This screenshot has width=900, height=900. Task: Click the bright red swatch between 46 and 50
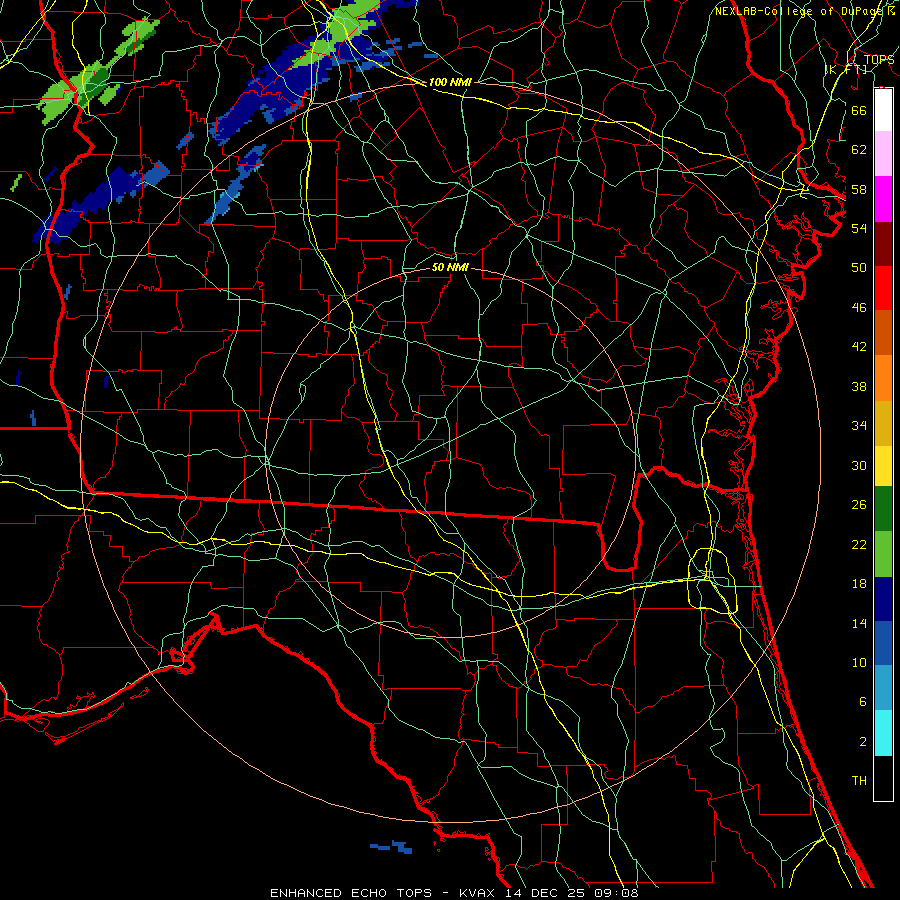[x=883, y=288]
